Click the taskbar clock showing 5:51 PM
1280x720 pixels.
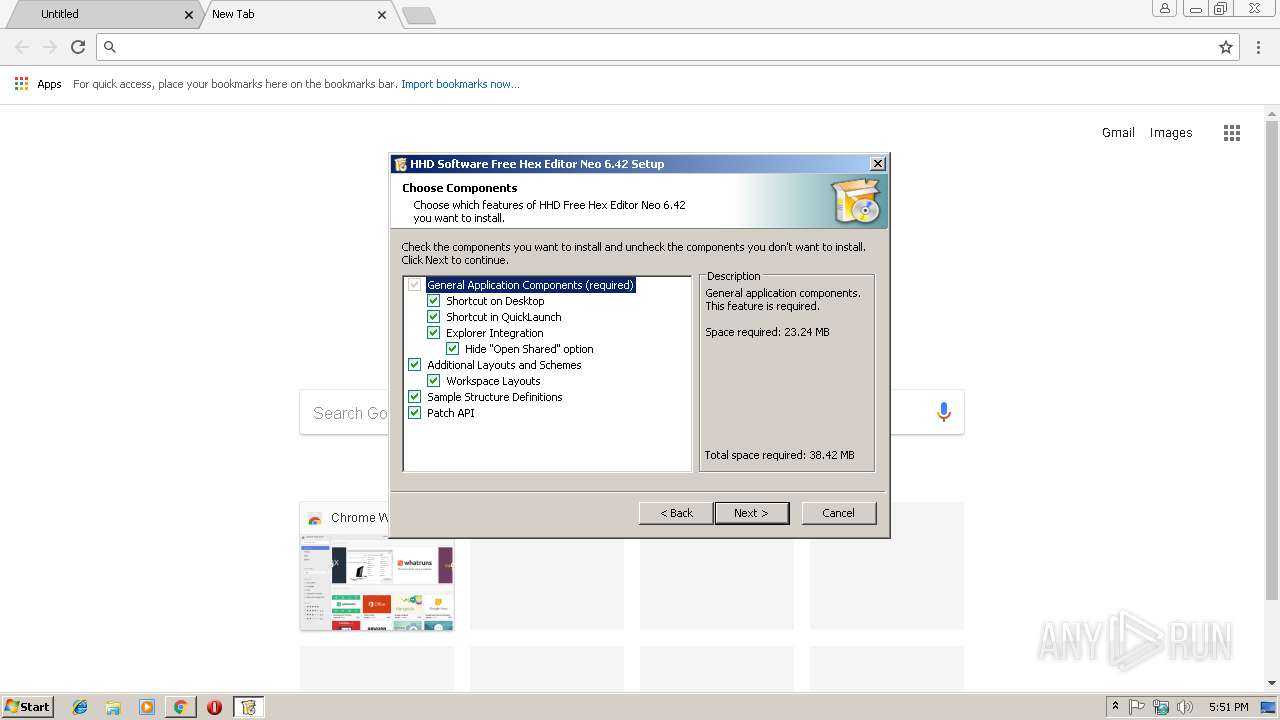click(x=1228, y=707)
